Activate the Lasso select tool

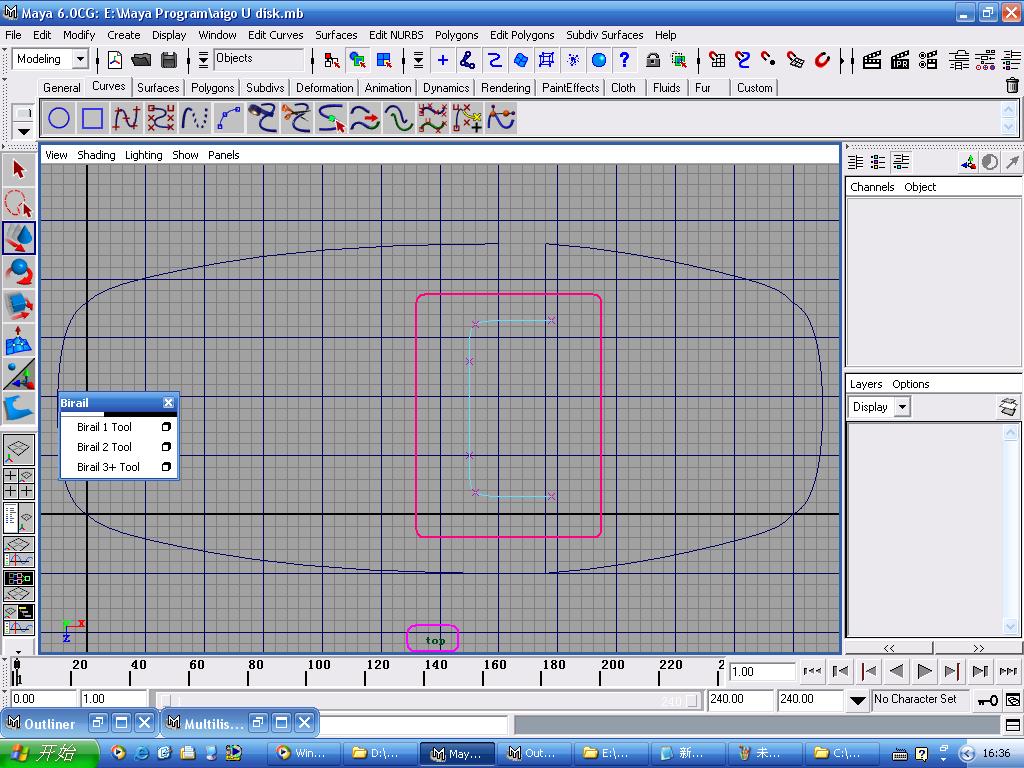point(18,204)
